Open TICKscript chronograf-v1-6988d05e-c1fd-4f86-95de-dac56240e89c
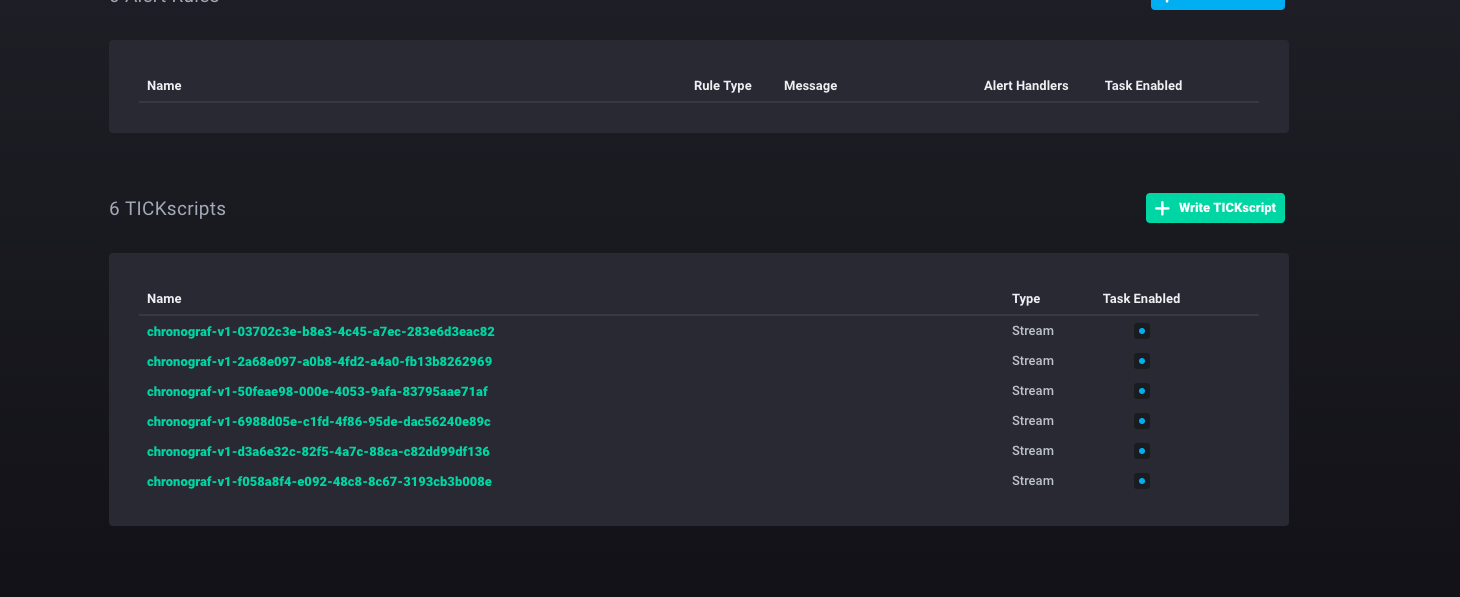 [319, 421]
